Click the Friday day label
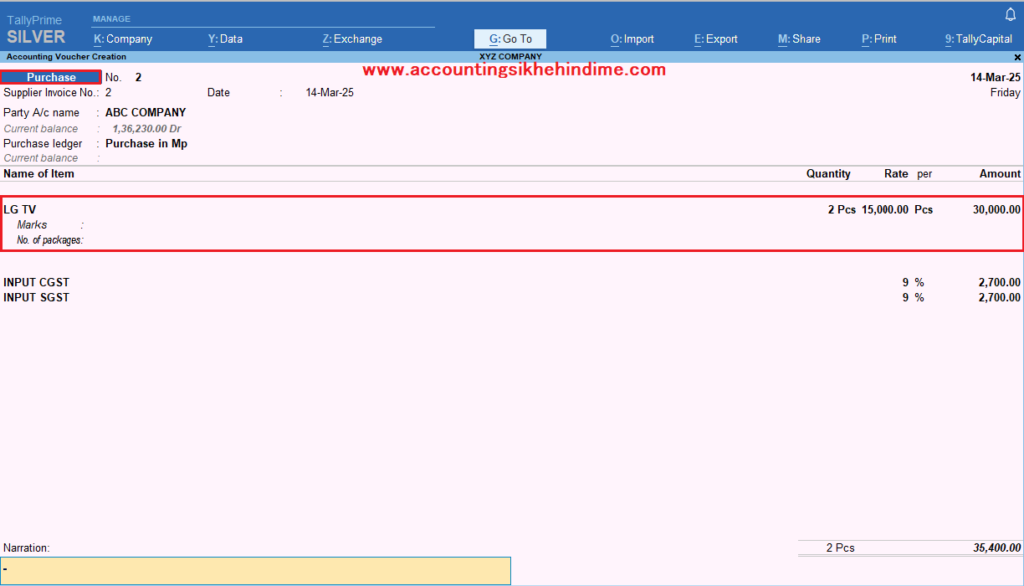The image size is (1024, 586). [1005, 93]
